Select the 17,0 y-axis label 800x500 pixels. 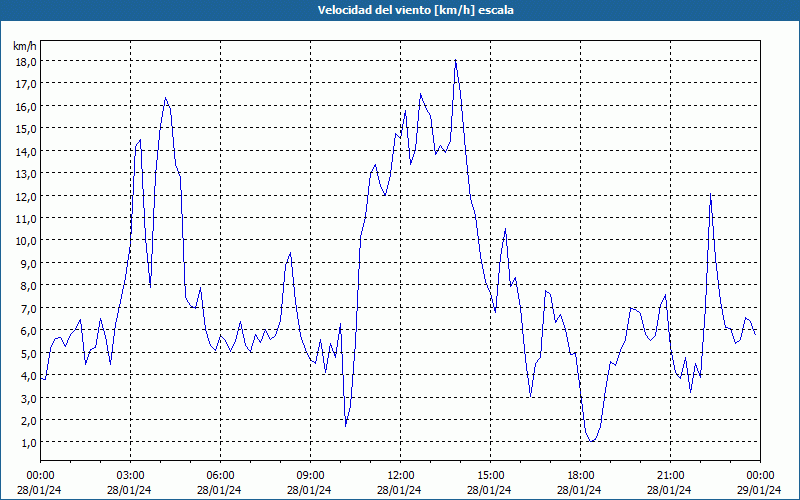pos(28,84)
